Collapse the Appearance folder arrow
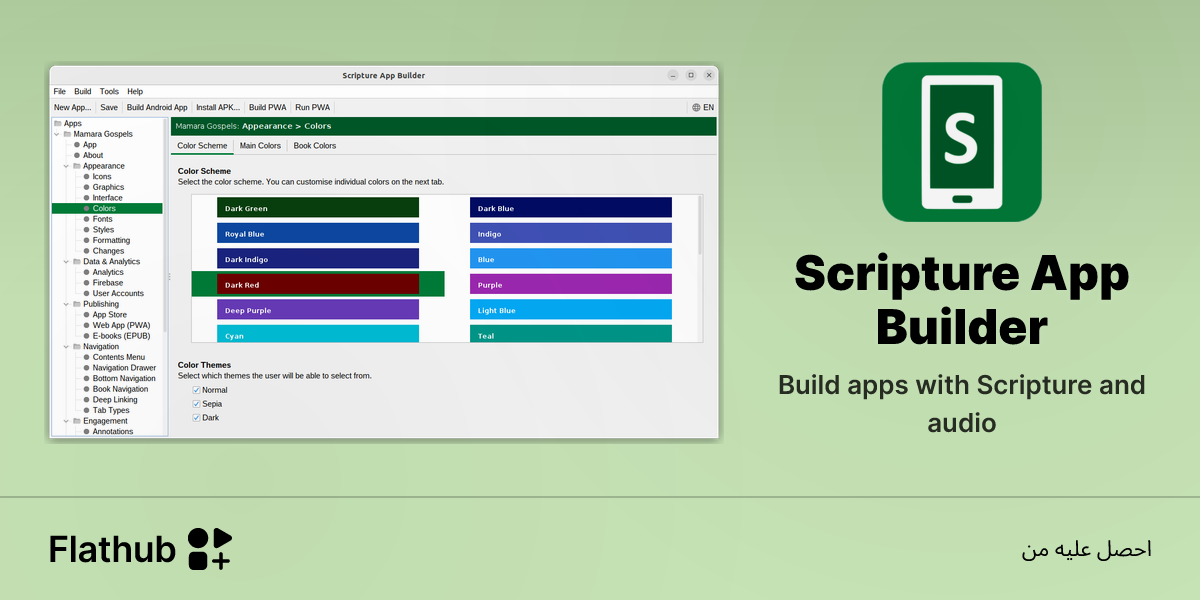 click(x=67, y=166)
